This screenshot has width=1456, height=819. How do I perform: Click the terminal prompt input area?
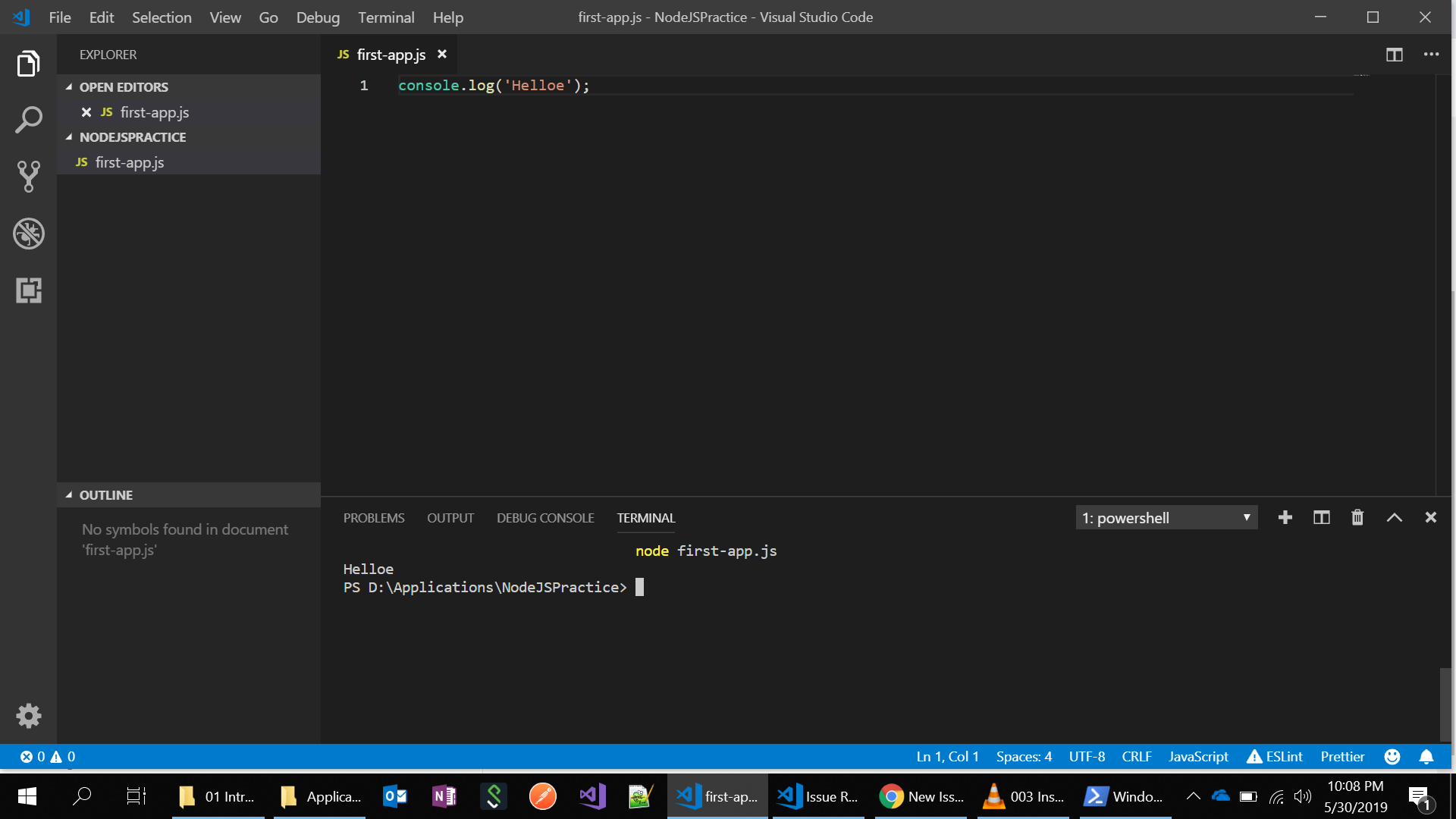coord(639,587)
